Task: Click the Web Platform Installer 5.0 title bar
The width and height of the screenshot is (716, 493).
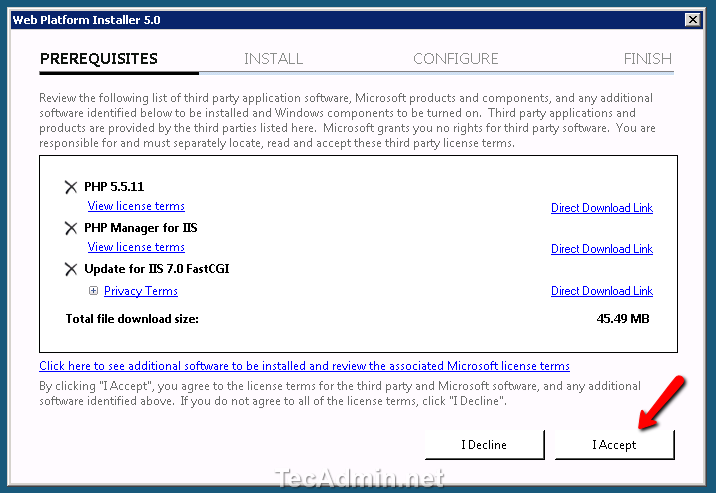Action: coord(300,20)
